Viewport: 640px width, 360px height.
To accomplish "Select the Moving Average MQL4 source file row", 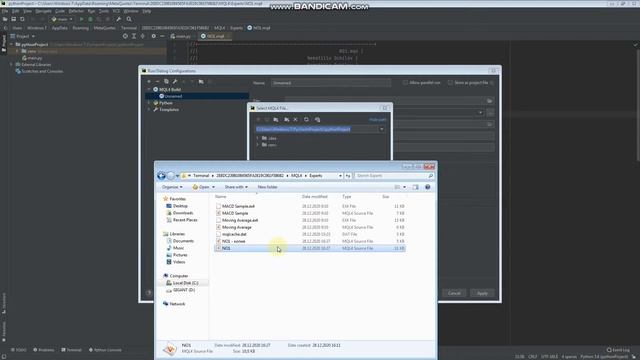I will 309,227.
